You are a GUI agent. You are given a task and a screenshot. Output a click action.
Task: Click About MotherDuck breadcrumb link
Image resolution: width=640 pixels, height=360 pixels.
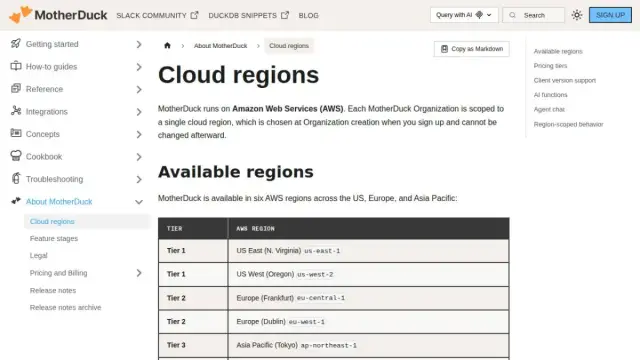click(220, 46)
